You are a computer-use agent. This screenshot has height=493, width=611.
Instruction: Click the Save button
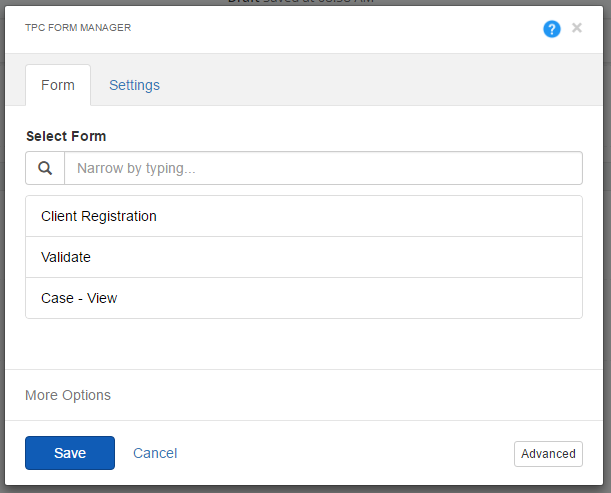[70, 453]
